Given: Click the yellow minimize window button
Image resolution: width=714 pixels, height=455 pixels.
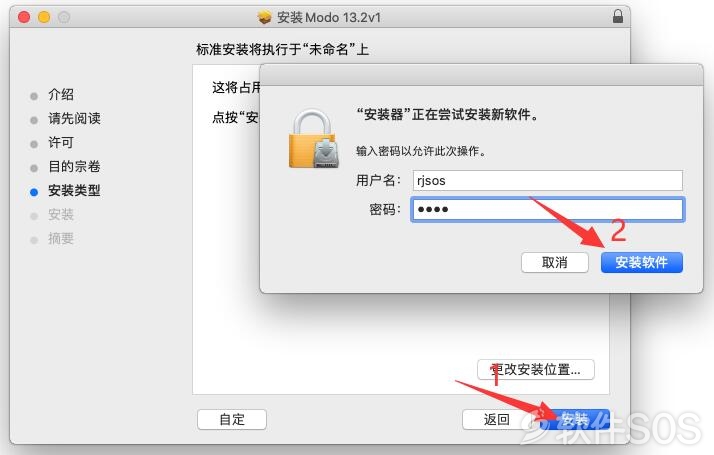Looking at the screenshot, I should point(44,17).
